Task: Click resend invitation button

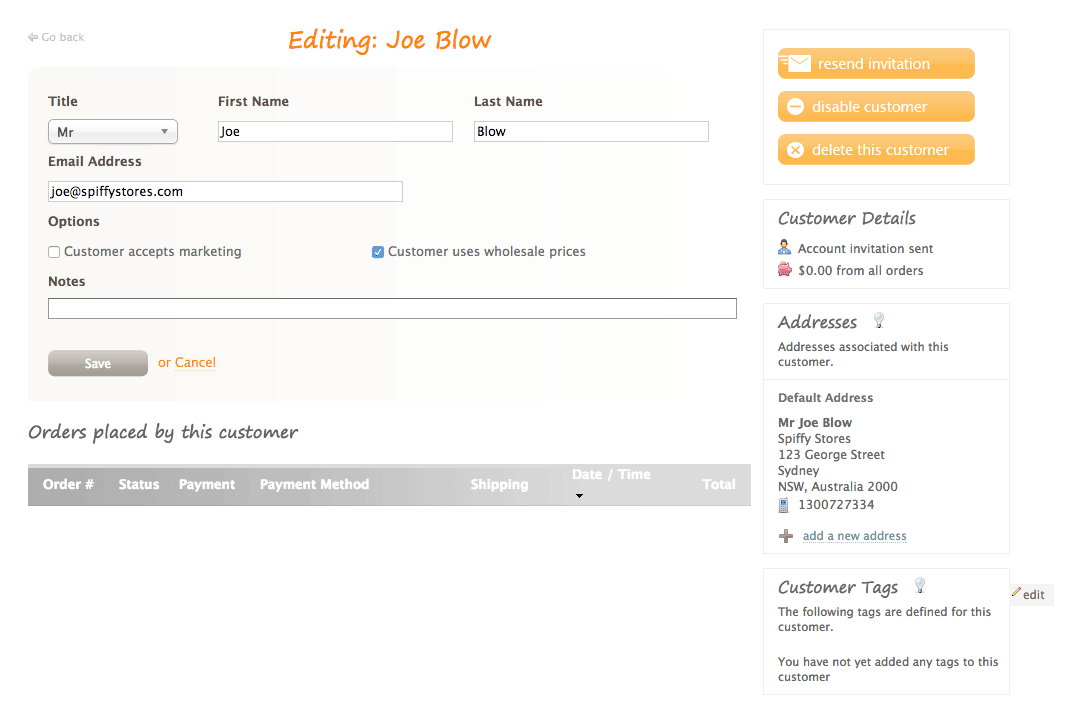Action: 876,63
